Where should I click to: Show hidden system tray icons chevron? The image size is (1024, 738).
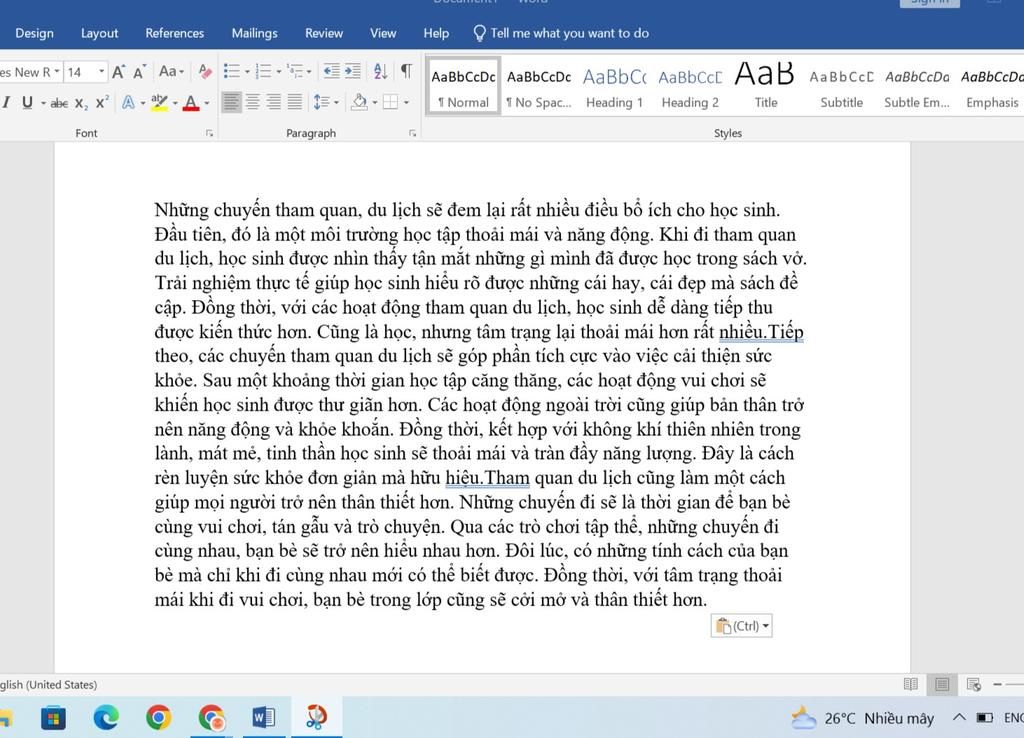958,718
